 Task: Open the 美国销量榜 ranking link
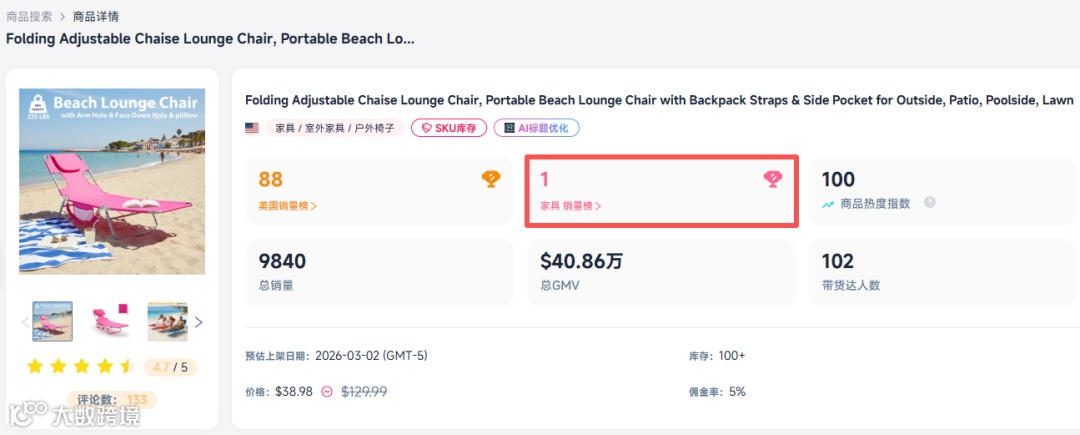tap(288, 206)
